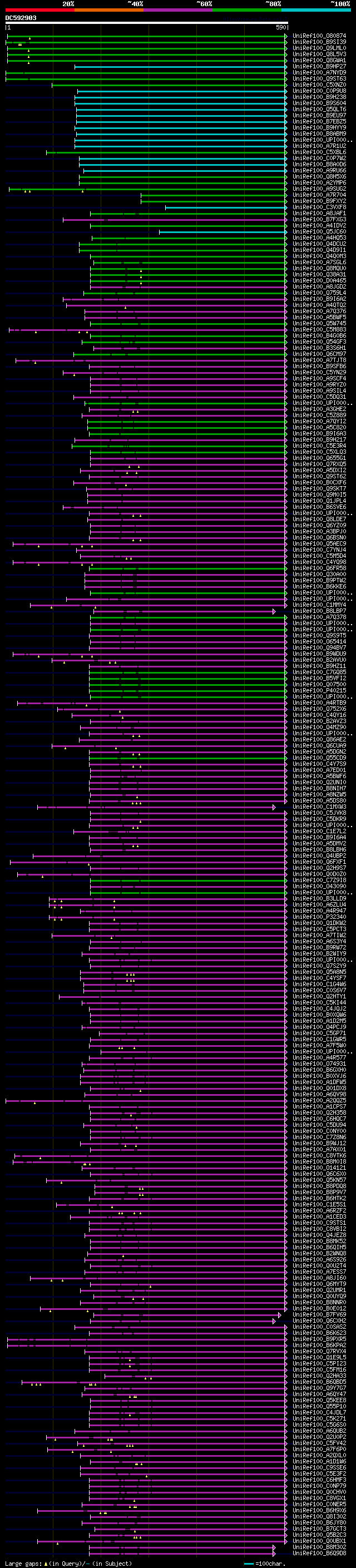The width and height of the screenshot is (356, 1568).
Task: Select hit label UniRef100_B6H9X6
Action: [319, 1510]
